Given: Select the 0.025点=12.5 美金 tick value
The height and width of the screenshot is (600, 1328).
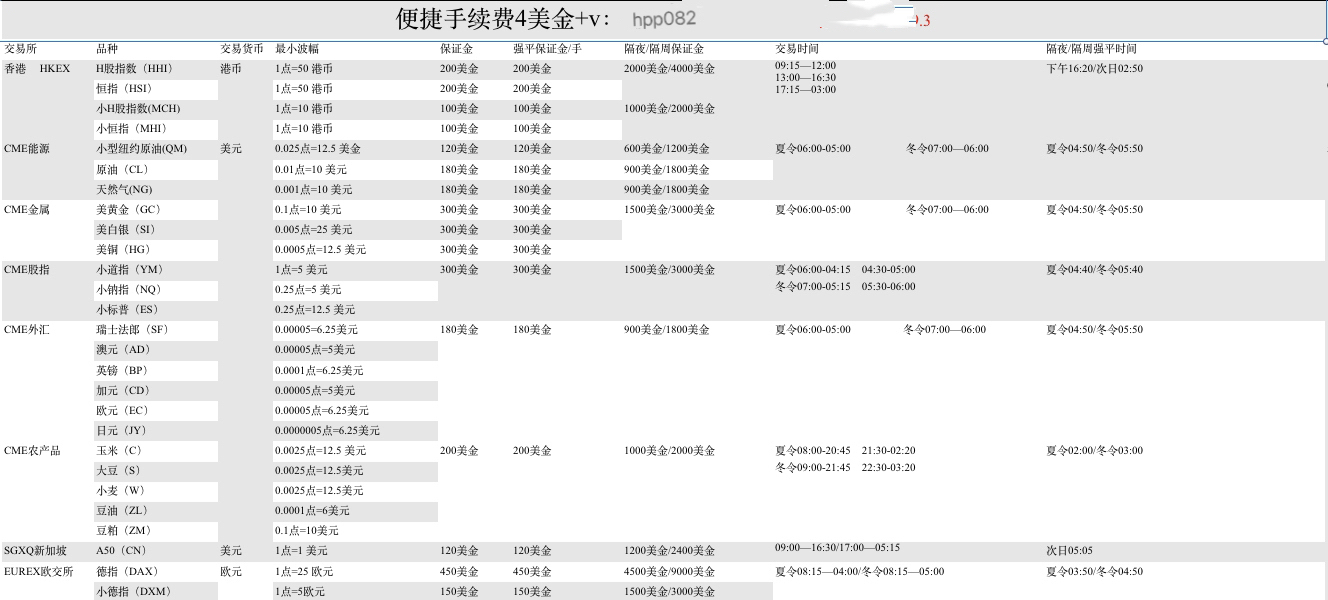Looking at the screenshot, I should pos(318,149).
